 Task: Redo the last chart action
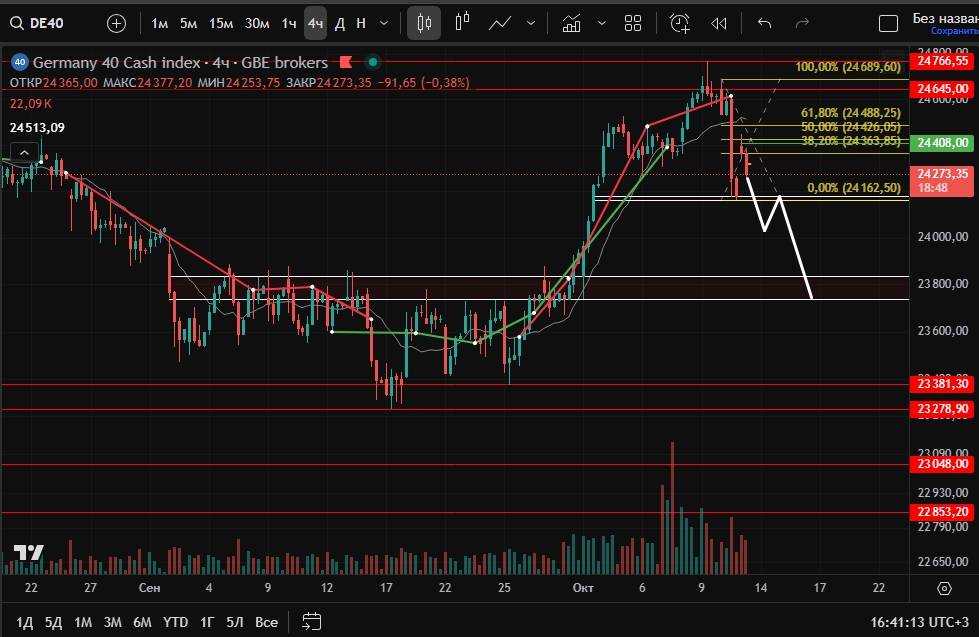coord(801,23)
